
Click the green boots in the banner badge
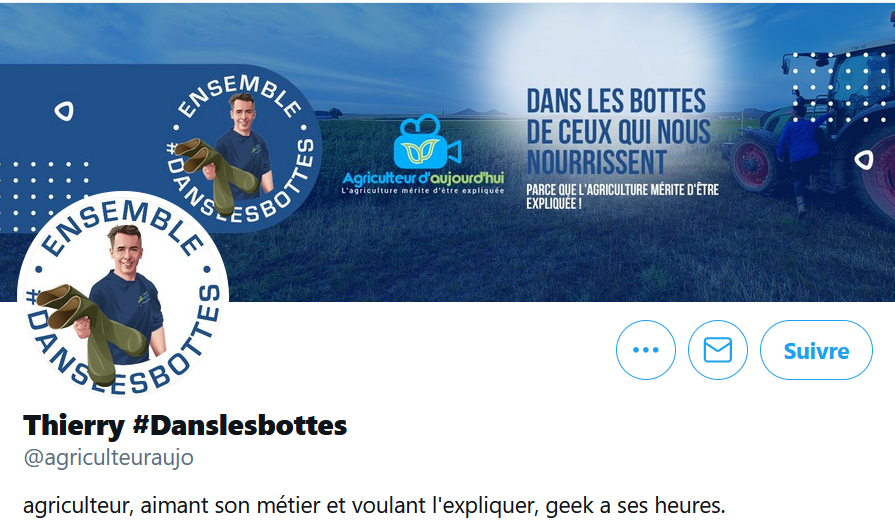(219, 173)
